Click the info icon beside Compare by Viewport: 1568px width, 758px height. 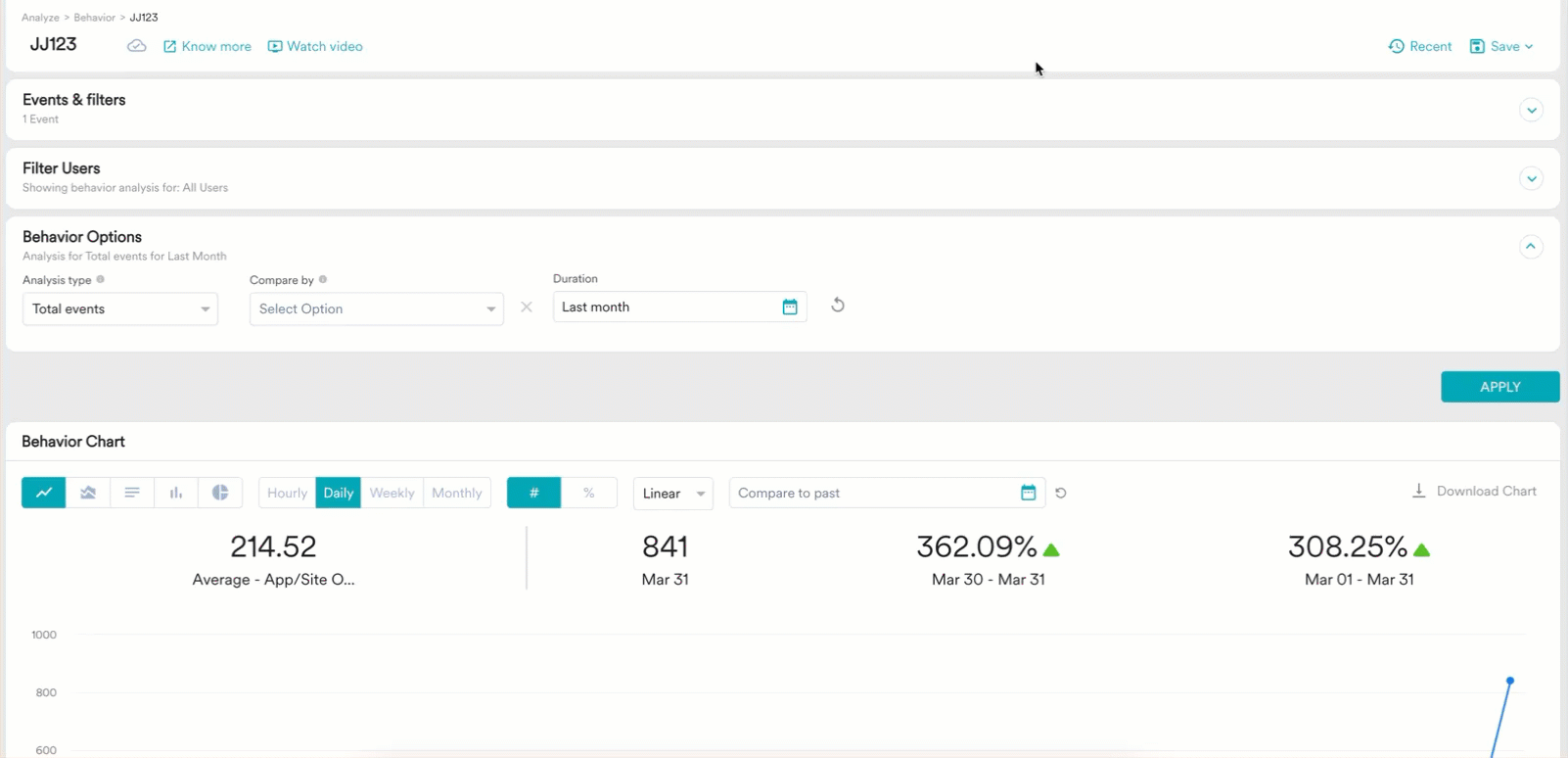tap(323, 279)
